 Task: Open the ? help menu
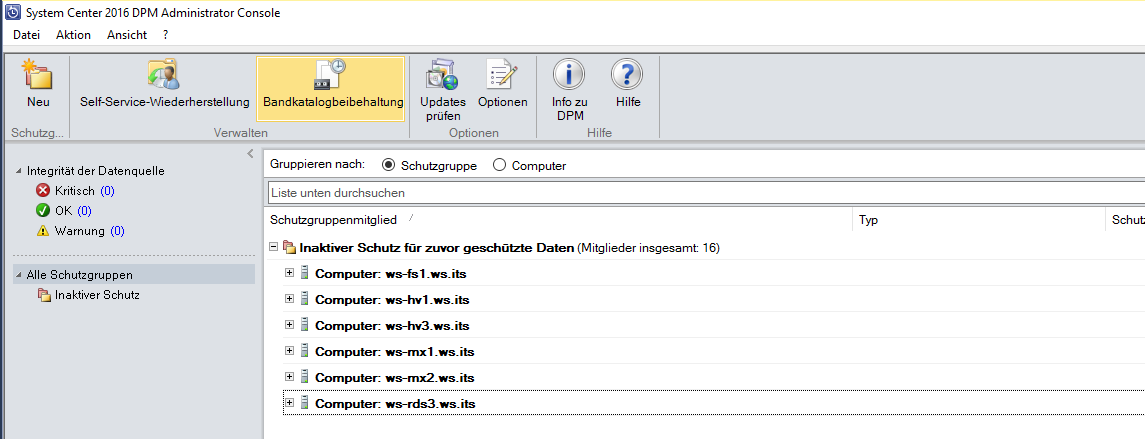pyautogui.click(x=166, y=35)
